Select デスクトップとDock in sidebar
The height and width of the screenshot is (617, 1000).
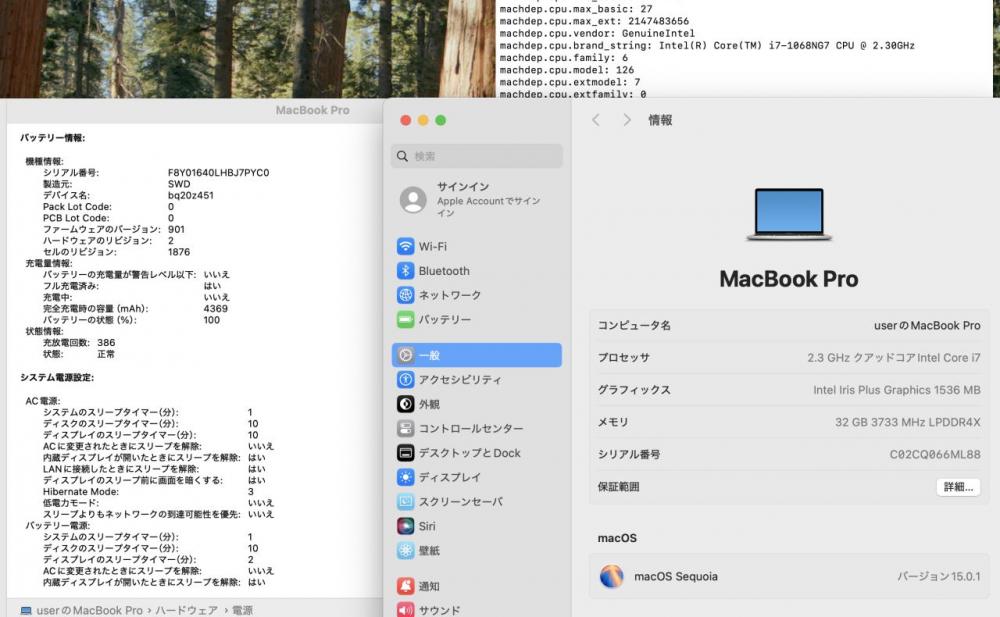[477, 453]
